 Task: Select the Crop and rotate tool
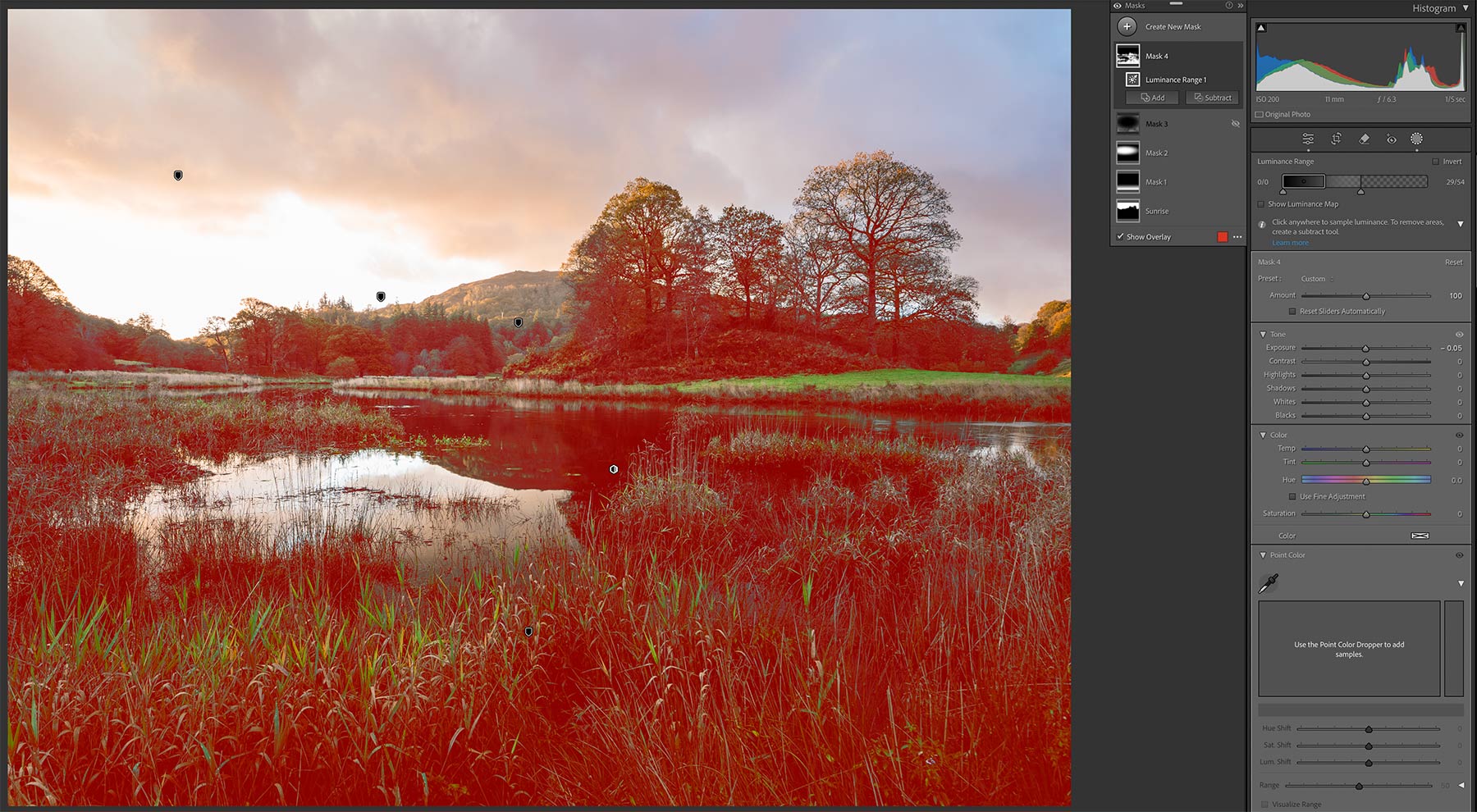(x=1336, y=139)
